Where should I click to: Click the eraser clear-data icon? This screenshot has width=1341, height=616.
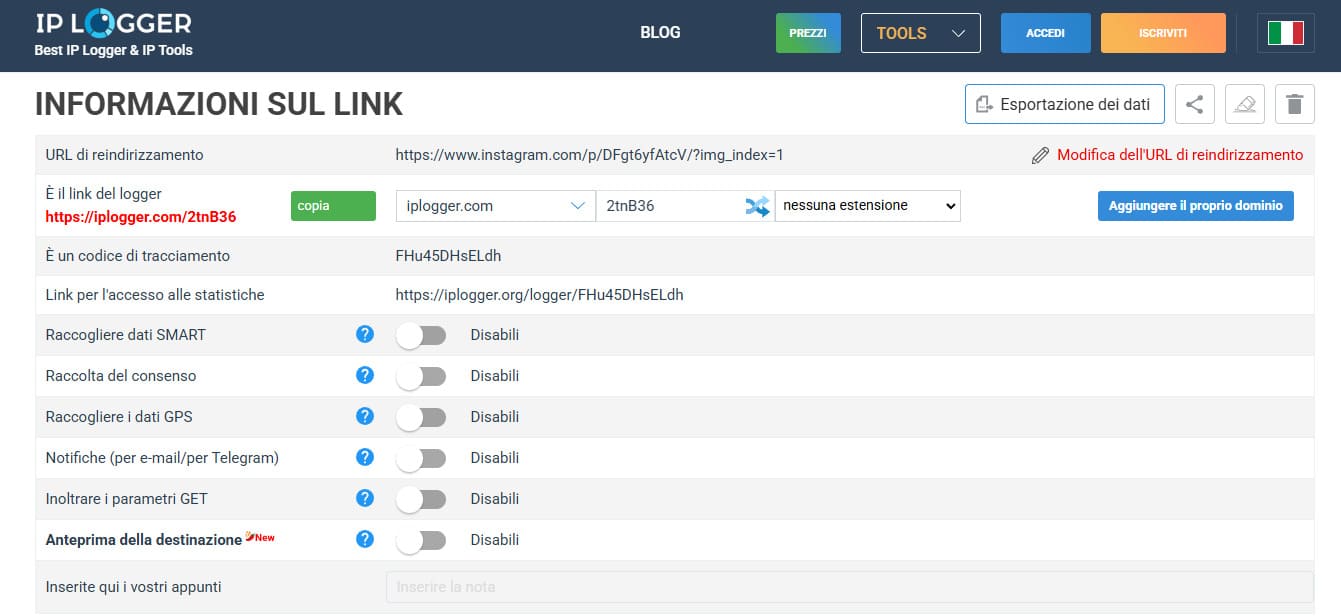coord(1245,104)
